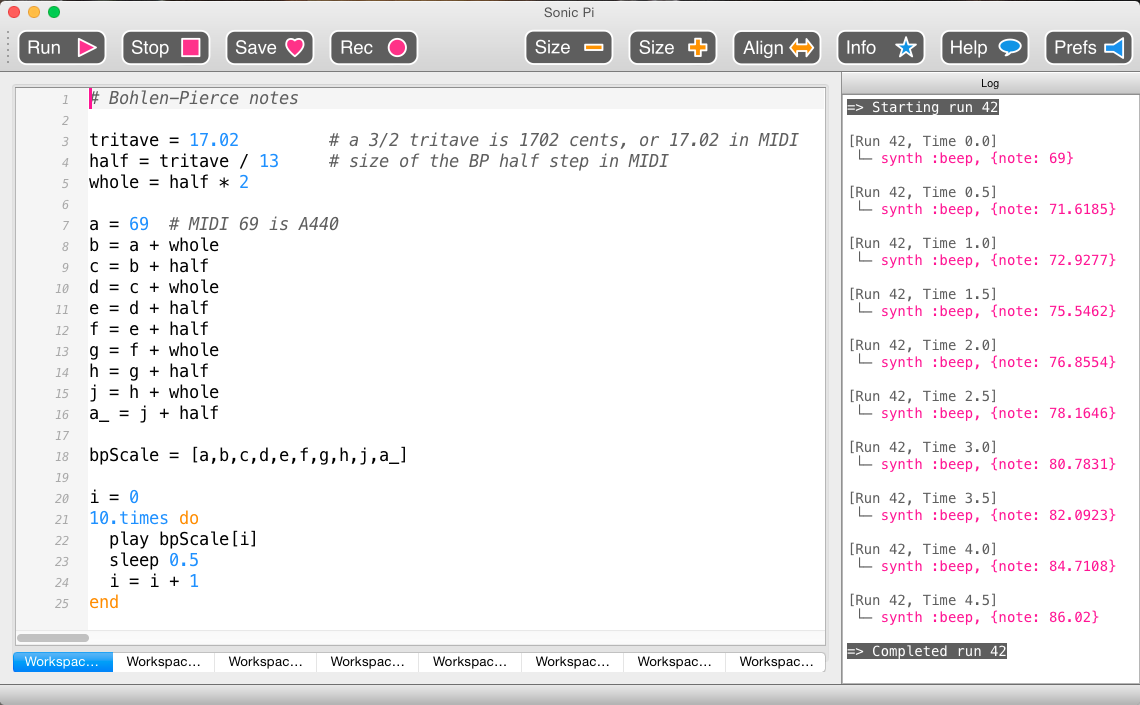Switch to the eighth Workspace tab

(776, 661)
